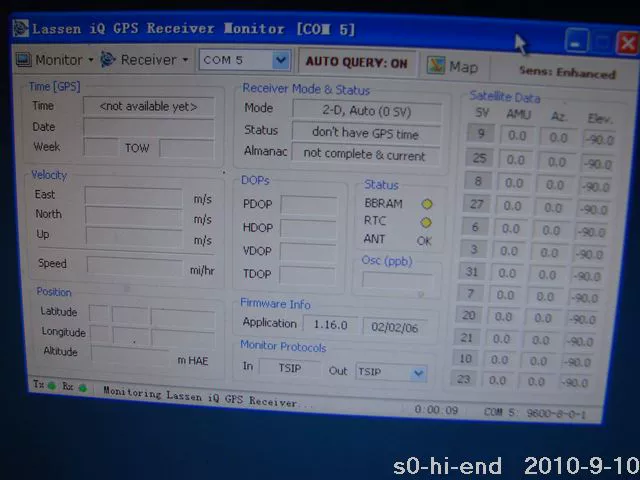Click the Sens: Enhanced indicator

pyautogui.click(x=567, y=72)
